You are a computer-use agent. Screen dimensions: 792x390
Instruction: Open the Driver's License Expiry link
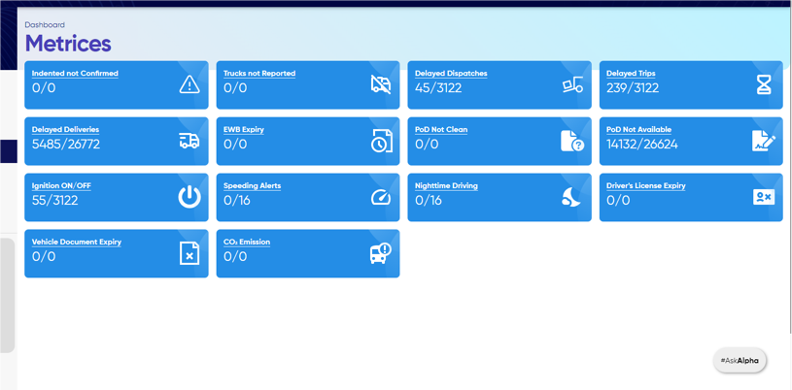pyautogui.click(x=646, y=185)
